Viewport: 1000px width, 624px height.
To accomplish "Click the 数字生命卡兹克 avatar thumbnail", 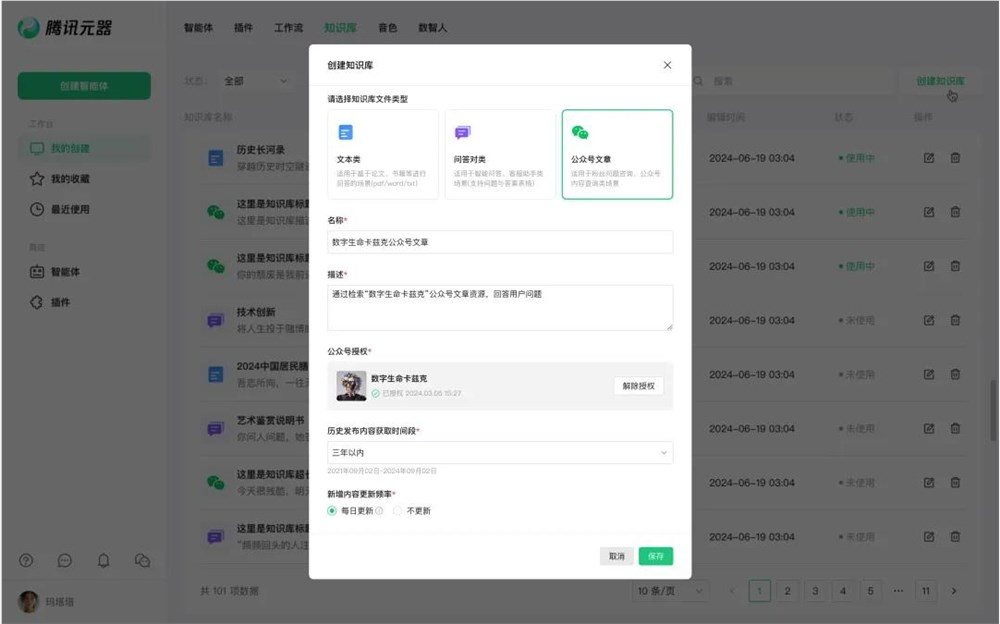I will pyautogui.click(x=351, y=384).
